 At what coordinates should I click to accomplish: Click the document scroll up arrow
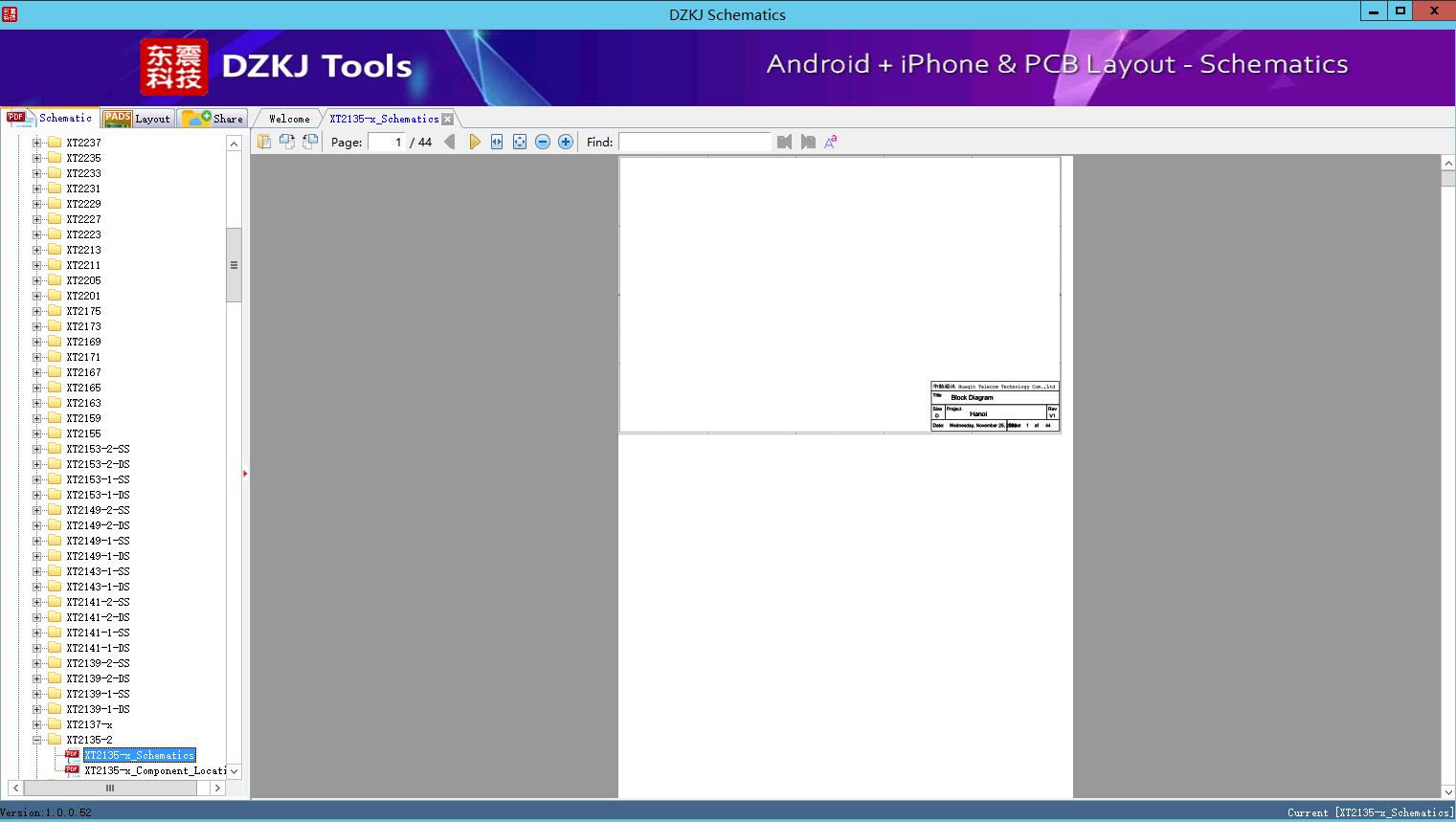point(1447,164)
